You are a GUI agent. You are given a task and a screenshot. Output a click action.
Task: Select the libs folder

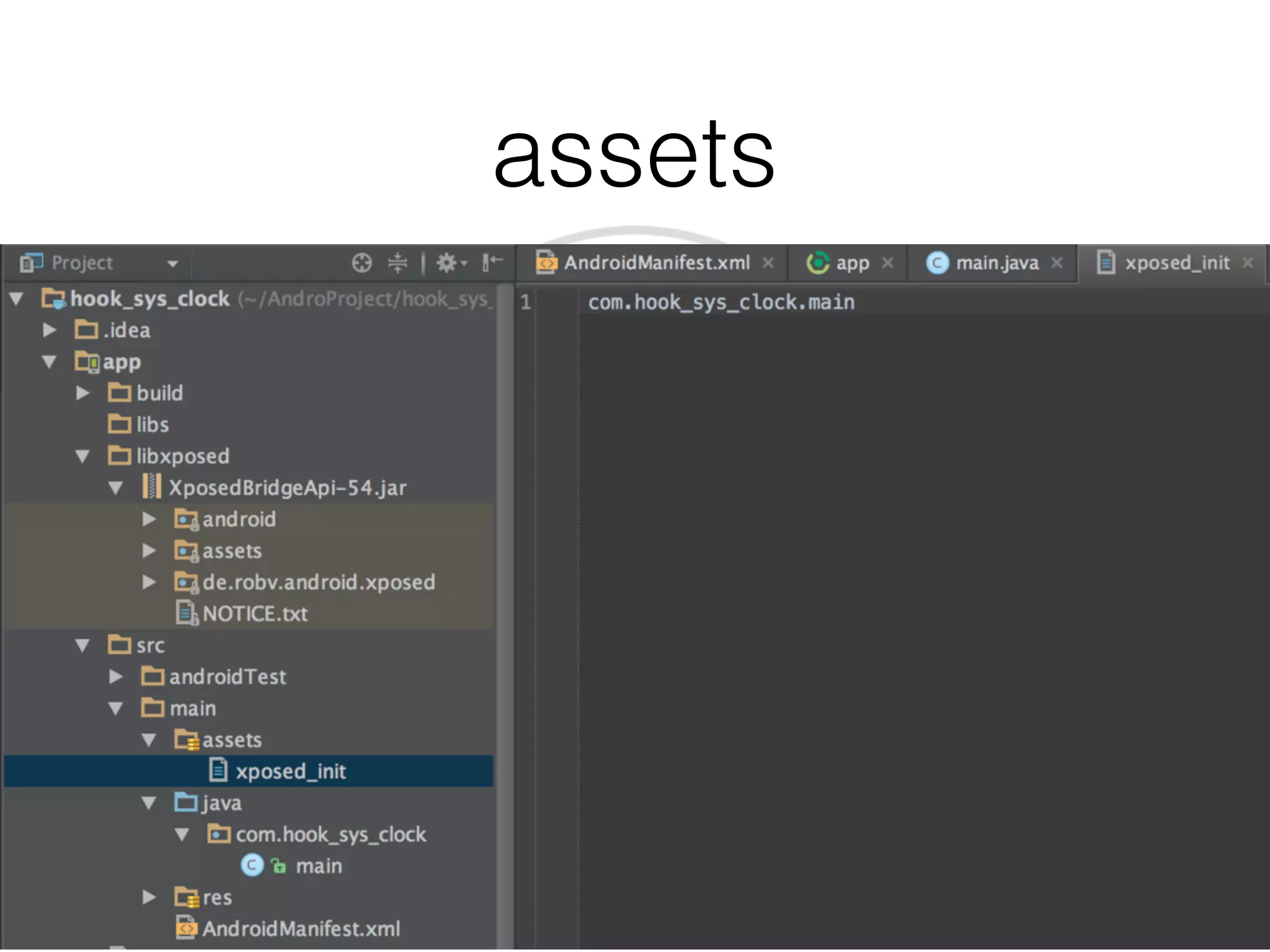click(153, 425)
